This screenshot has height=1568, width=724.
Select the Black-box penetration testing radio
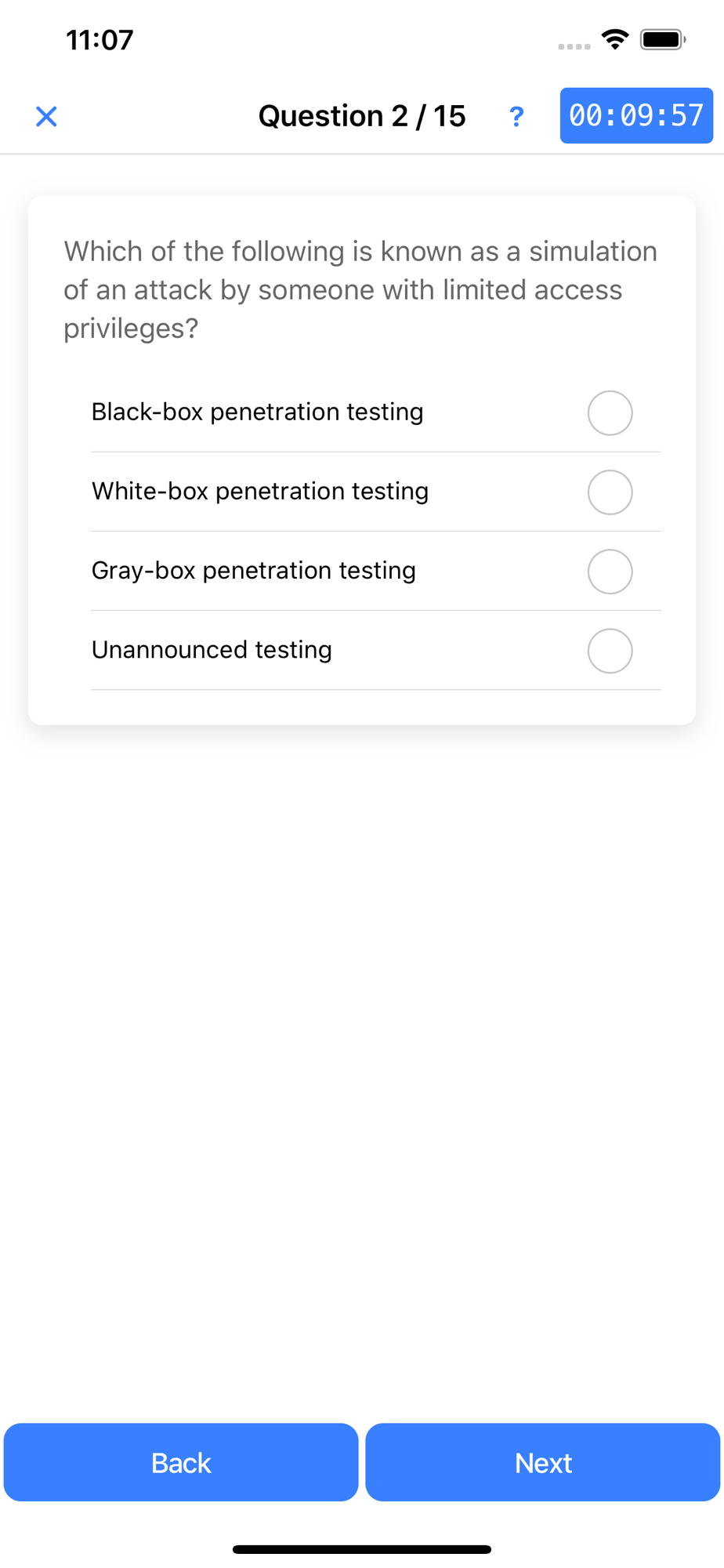610,413
